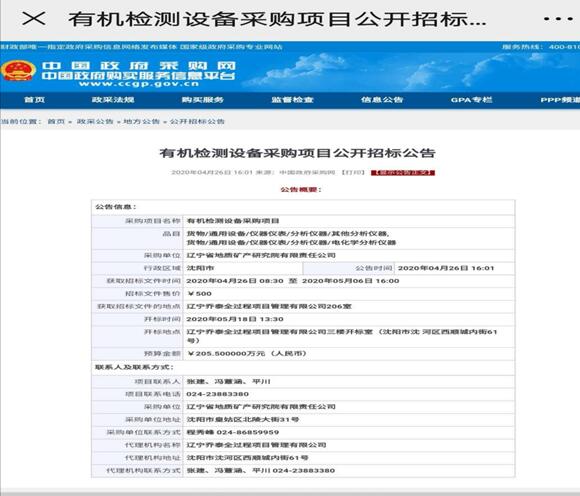
Task: Select the GPA专栏 navigation item
Action: (x=472, y=100)
